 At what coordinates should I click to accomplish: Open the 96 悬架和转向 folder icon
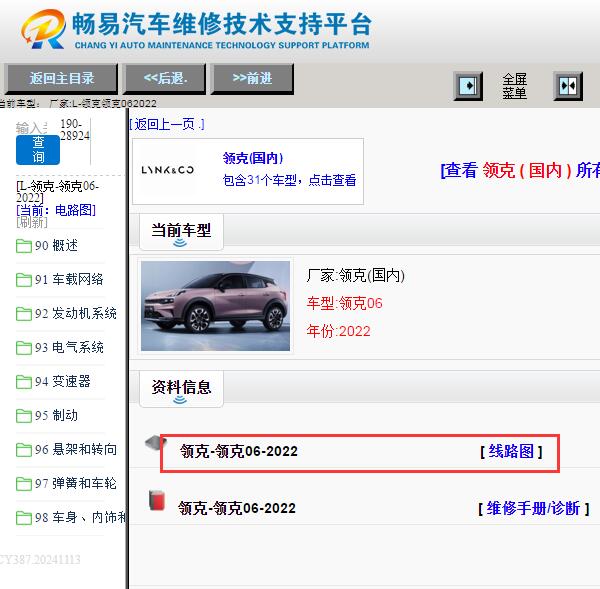click(24, 450)
